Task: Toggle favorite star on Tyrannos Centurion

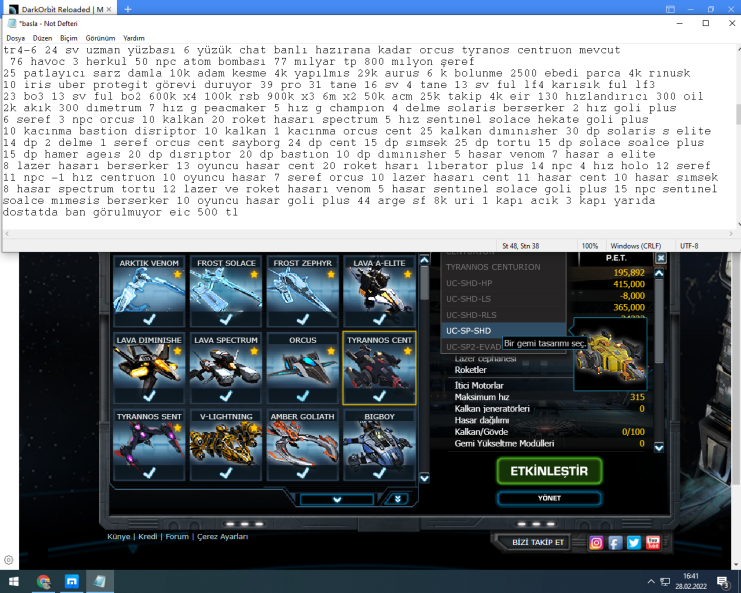Action: point(407,351)
